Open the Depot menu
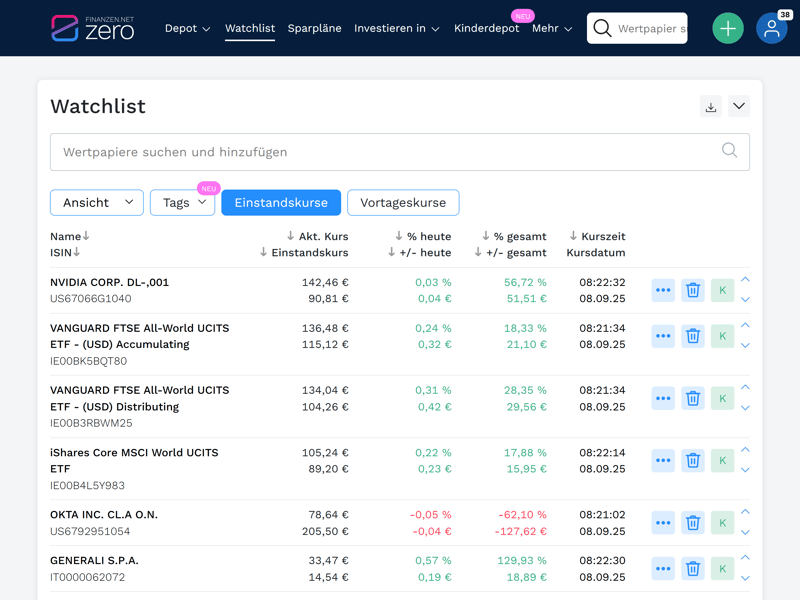This screenshot has height=600, width=800. pyautogui.click(x=187, y=28)
